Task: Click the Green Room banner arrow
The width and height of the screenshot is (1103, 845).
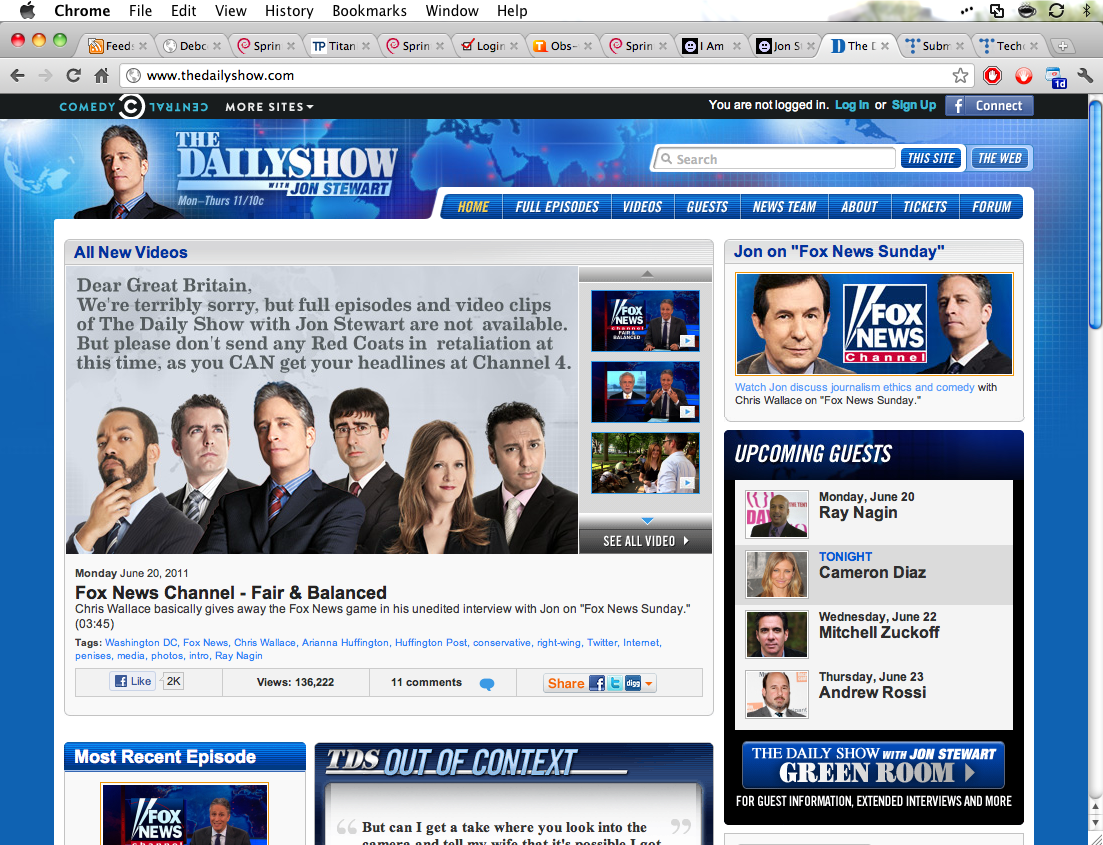Action: (970, 773)
